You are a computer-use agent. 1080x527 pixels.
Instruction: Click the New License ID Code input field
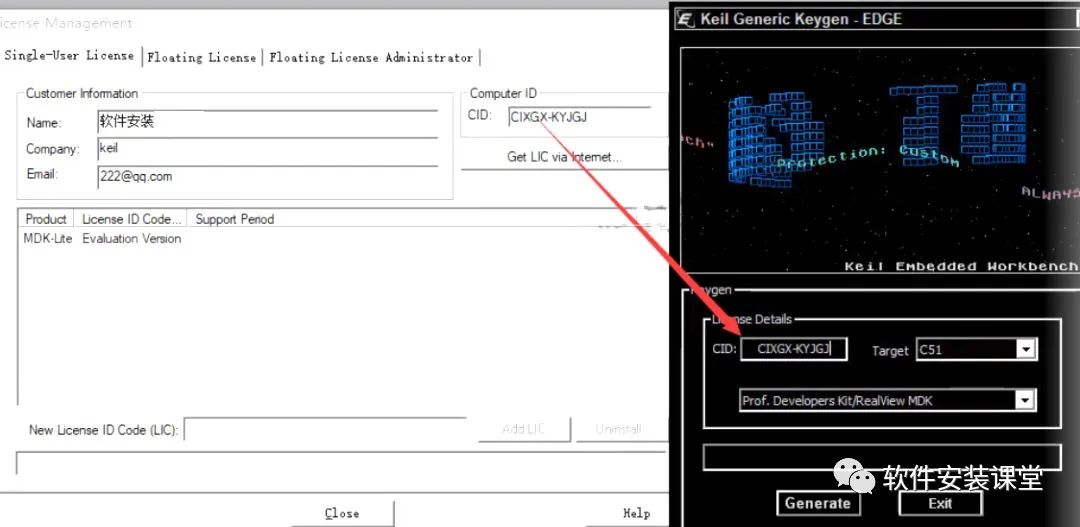tap(325, 429)
